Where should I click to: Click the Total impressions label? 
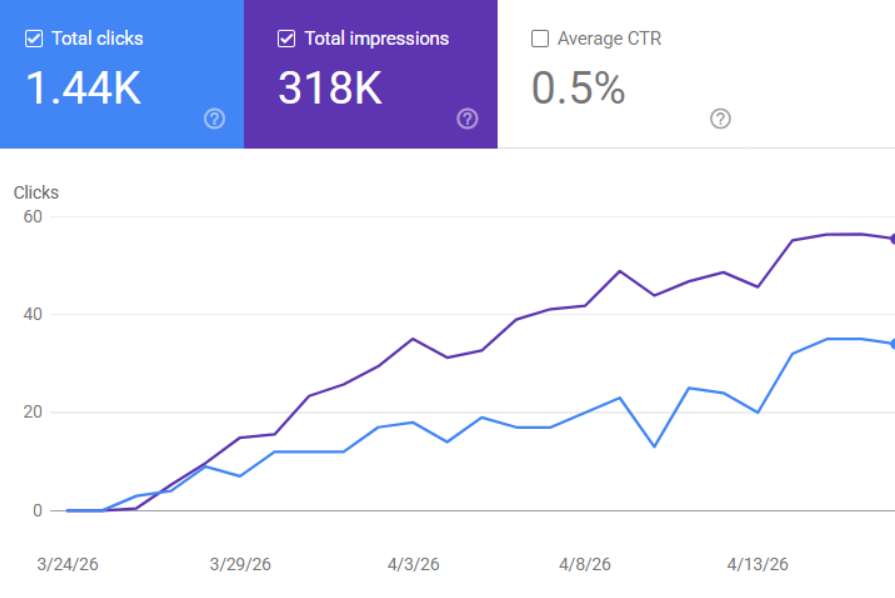[x=377, y=38]
